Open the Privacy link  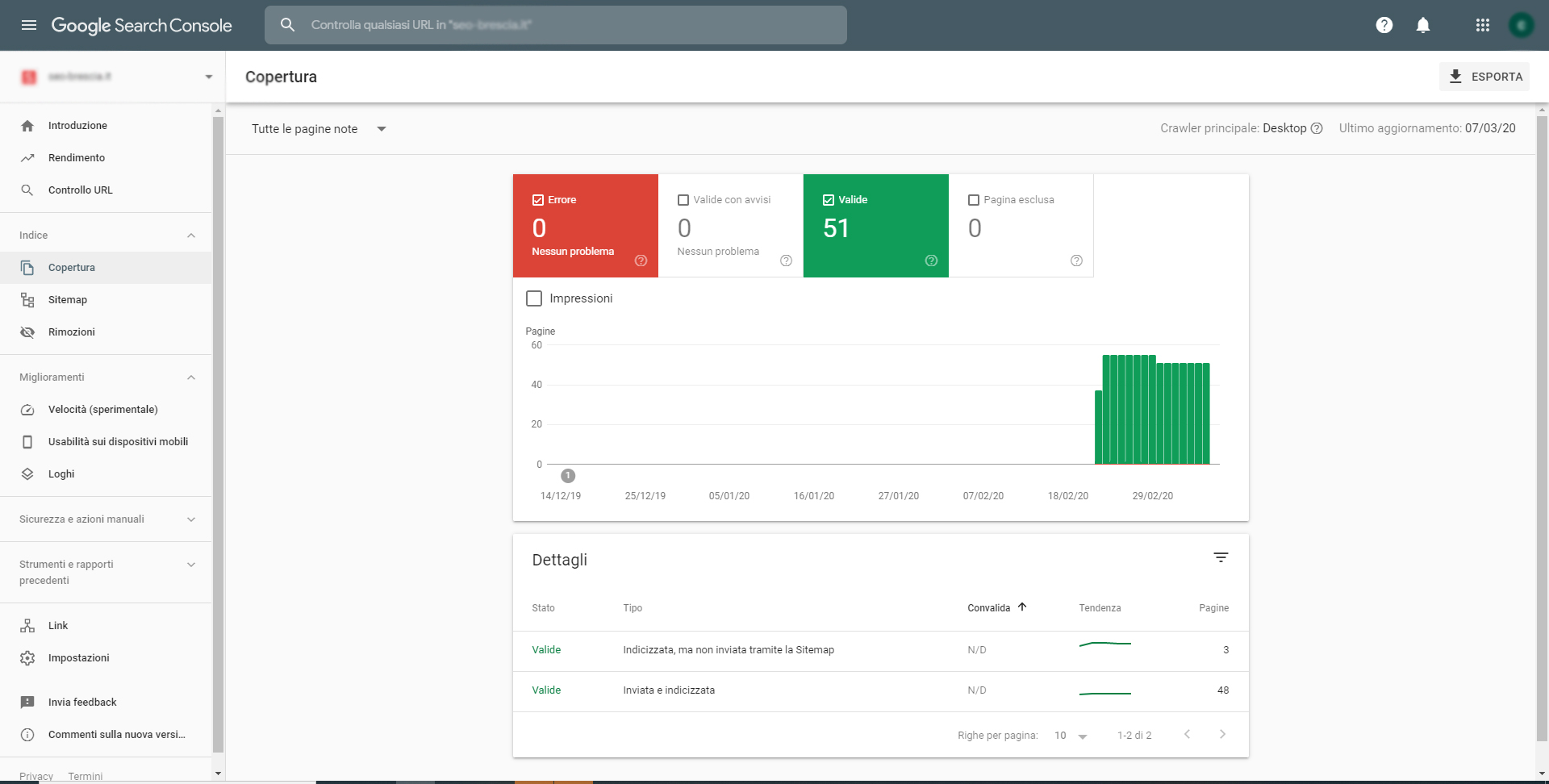(36, 776)
